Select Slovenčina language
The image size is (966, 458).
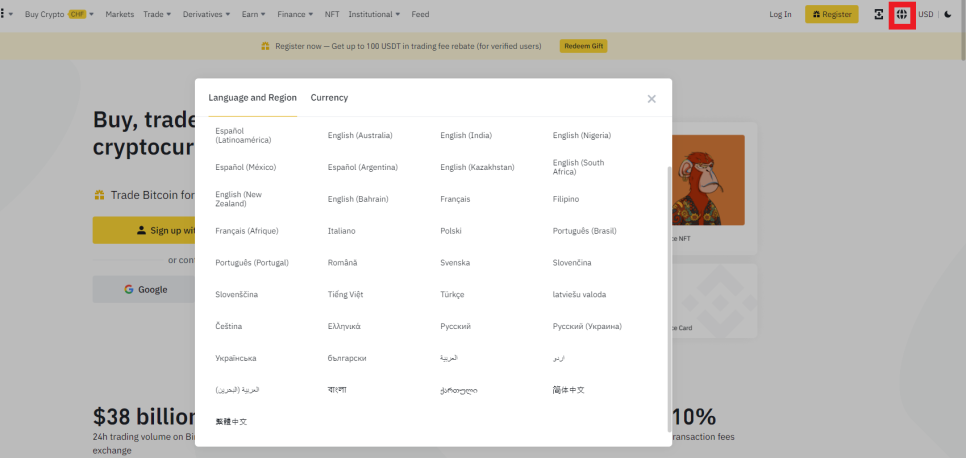click(x=572, y=263)
